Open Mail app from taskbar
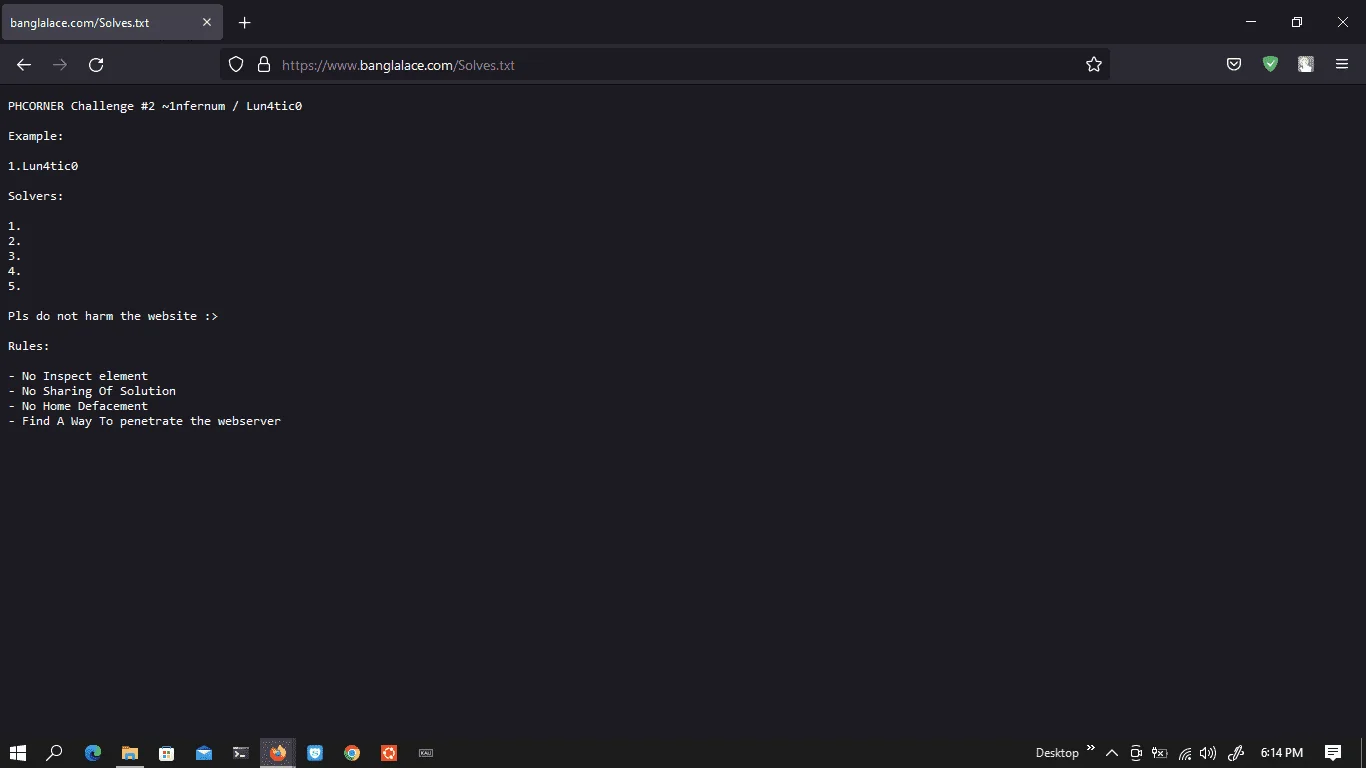 point(204,753)
